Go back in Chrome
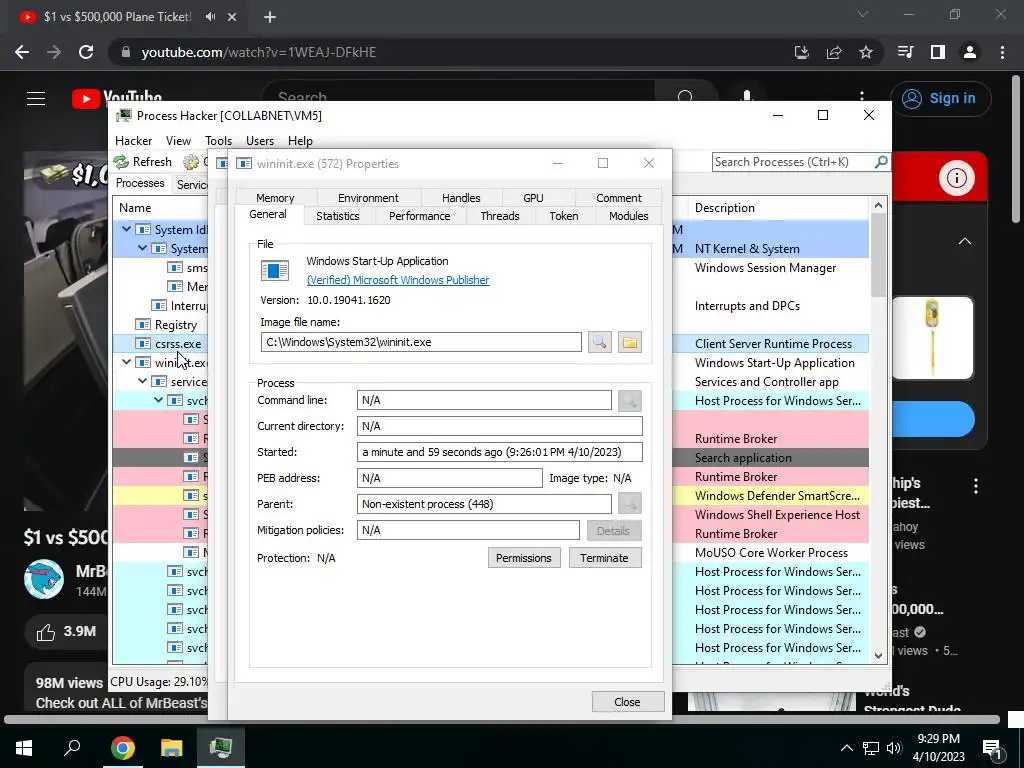Viewport: 1024px width, 768px height. (x=22, y=52)
